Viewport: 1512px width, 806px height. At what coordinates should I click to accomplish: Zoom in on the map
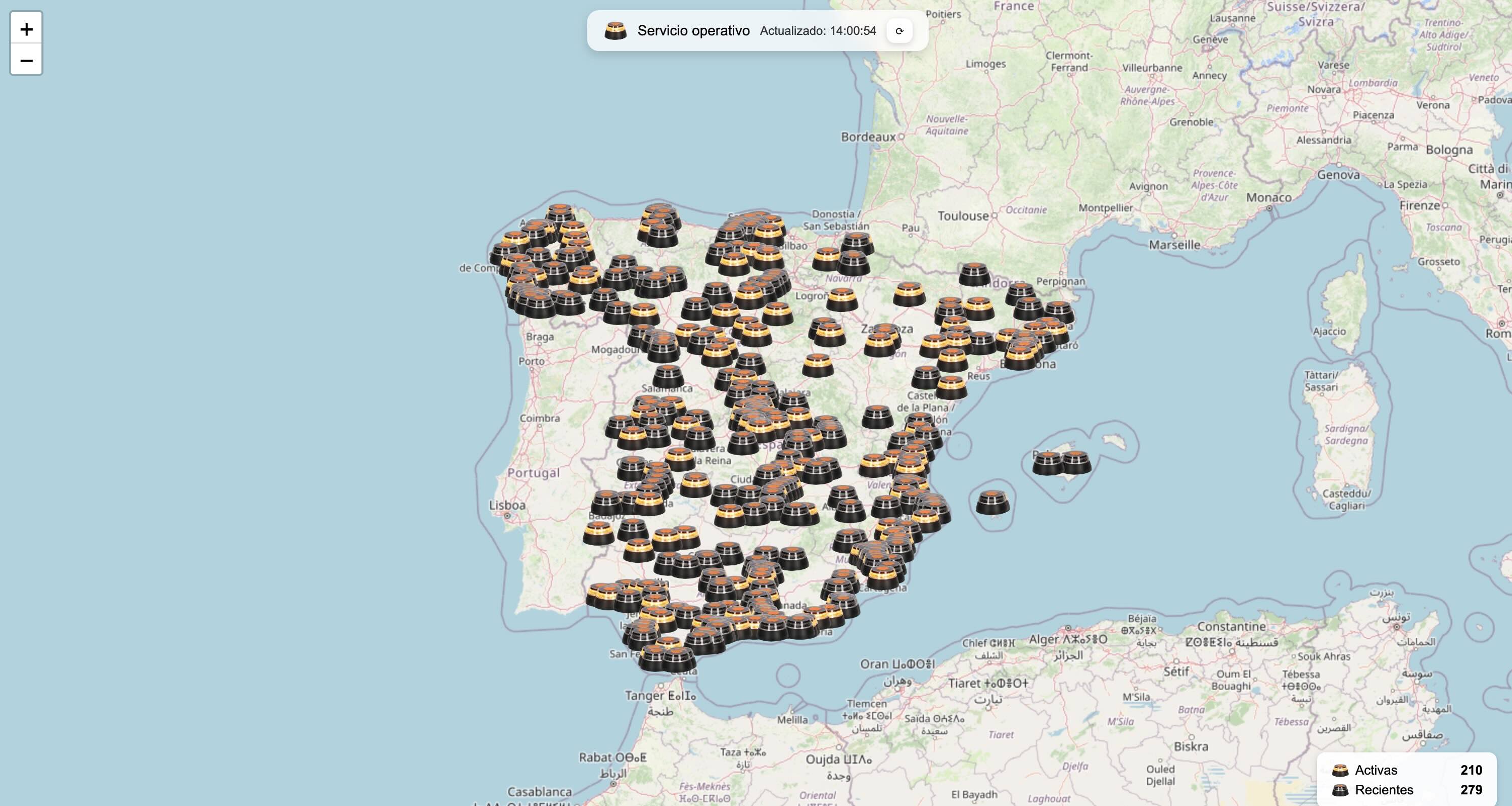[x=26, y=29]
